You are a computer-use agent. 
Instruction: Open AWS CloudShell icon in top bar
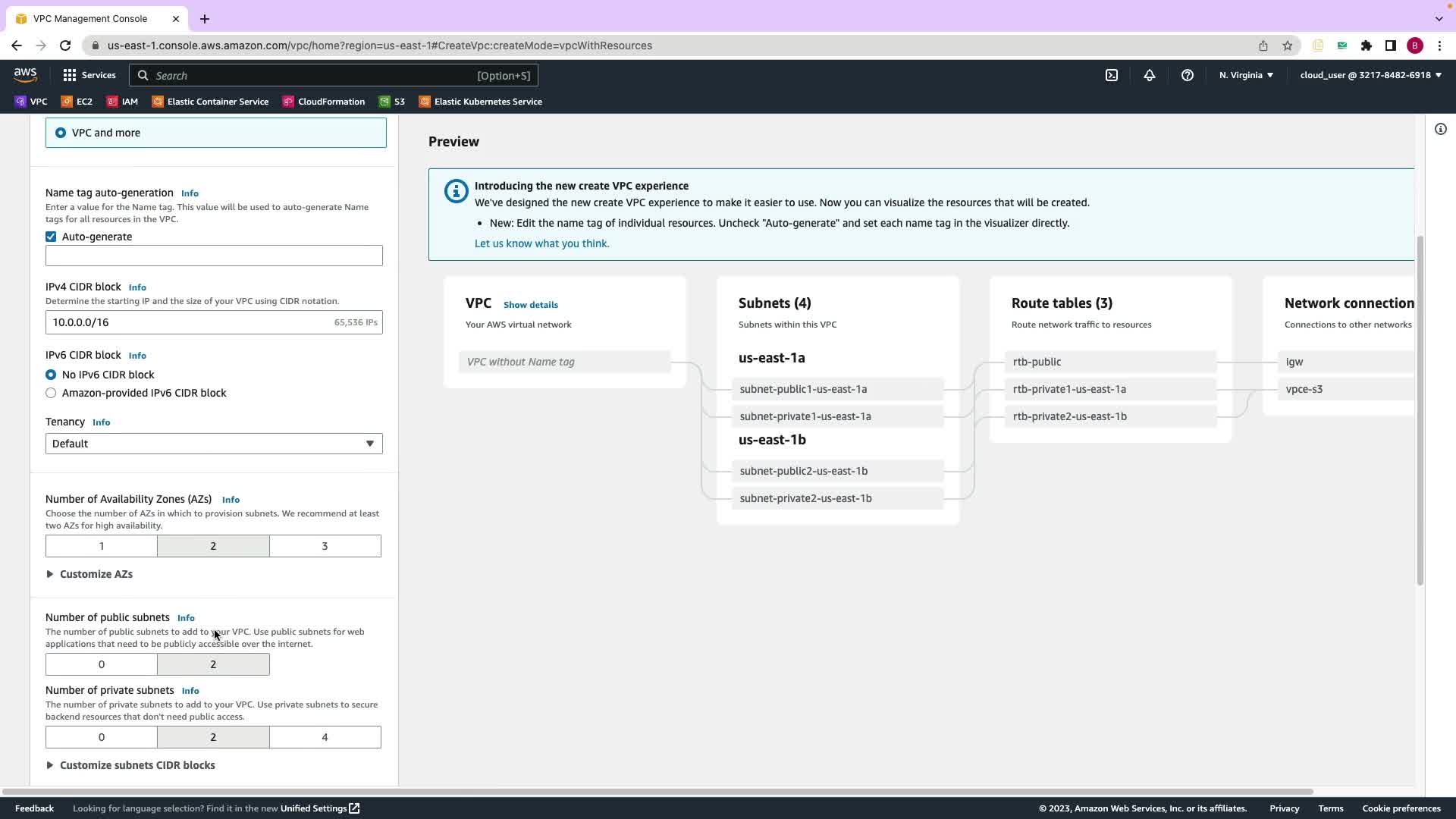[1112, 75]
